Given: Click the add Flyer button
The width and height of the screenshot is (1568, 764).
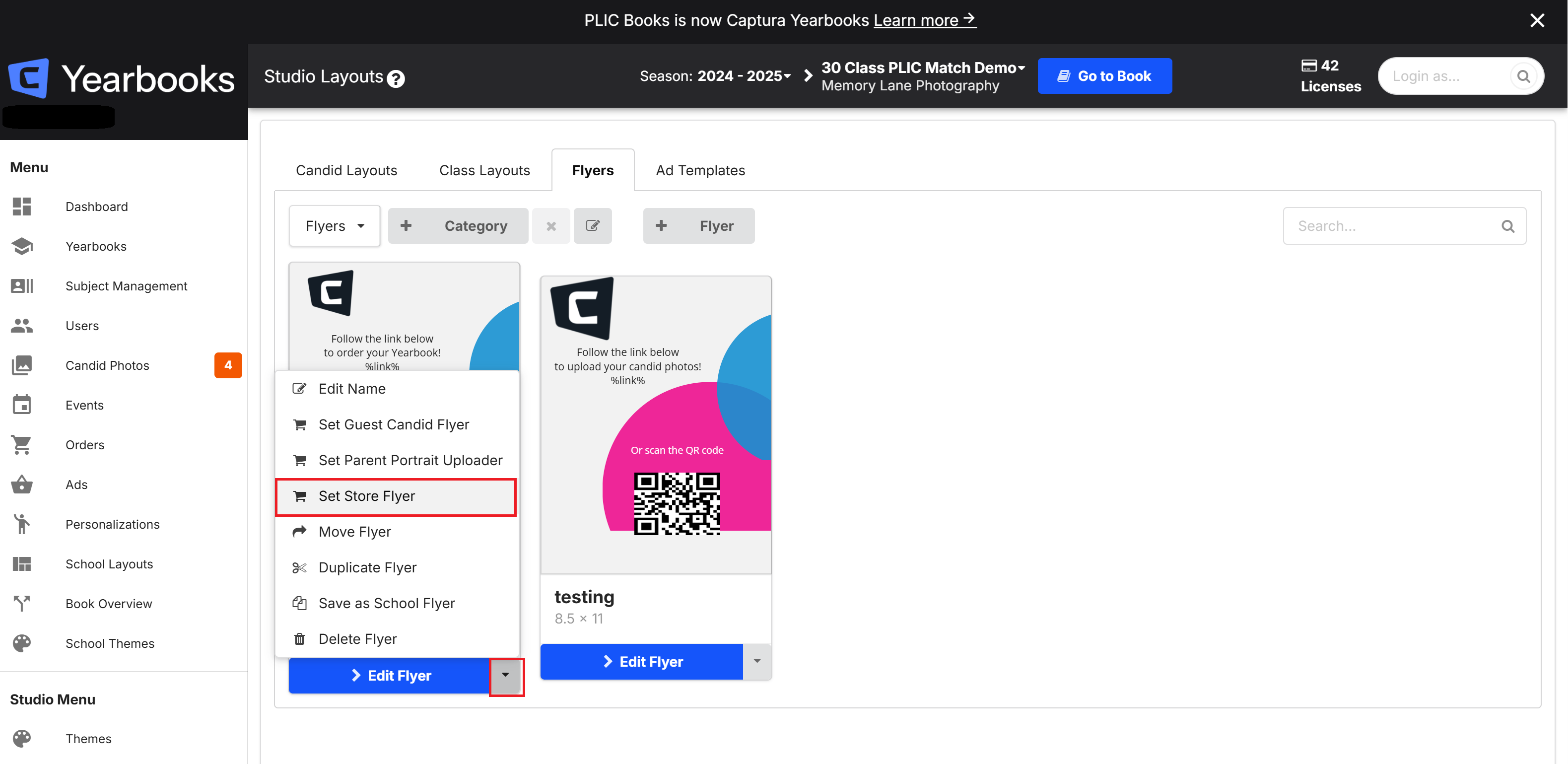Looking at the screenshot, I should 698,226.
